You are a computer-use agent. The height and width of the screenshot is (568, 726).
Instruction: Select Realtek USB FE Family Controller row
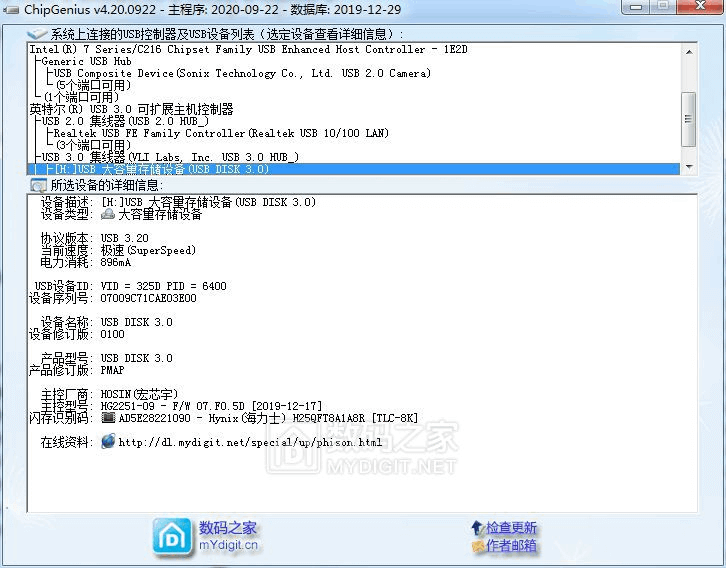pyautogui.click(x=221, y=133)
